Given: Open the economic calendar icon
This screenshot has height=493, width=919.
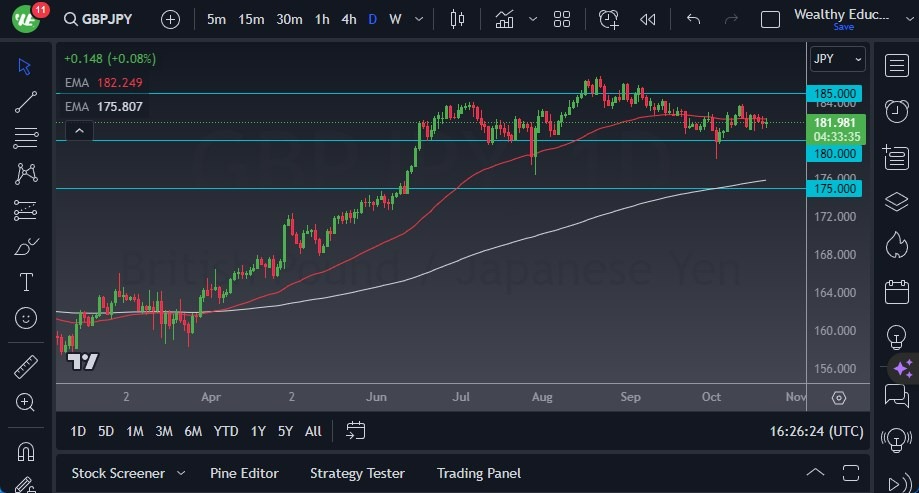Looking at the screenshot, I should click(896, 291).
